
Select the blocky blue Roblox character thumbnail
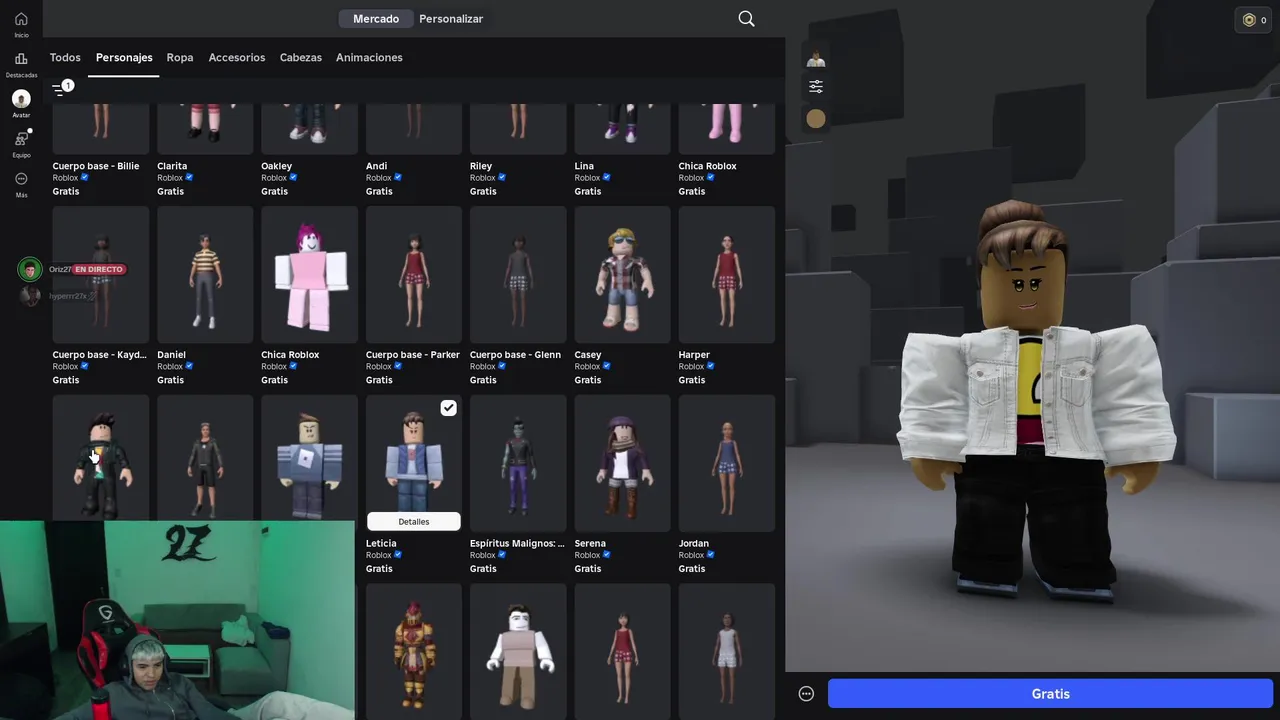pyautogui.click(x=309, y=458)
